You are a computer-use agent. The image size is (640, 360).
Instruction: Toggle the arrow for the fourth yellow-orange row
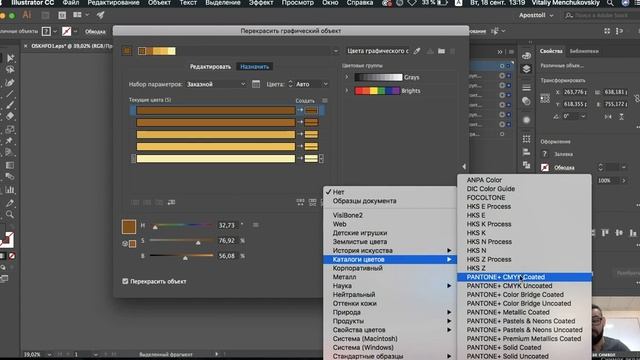[300, 146]
